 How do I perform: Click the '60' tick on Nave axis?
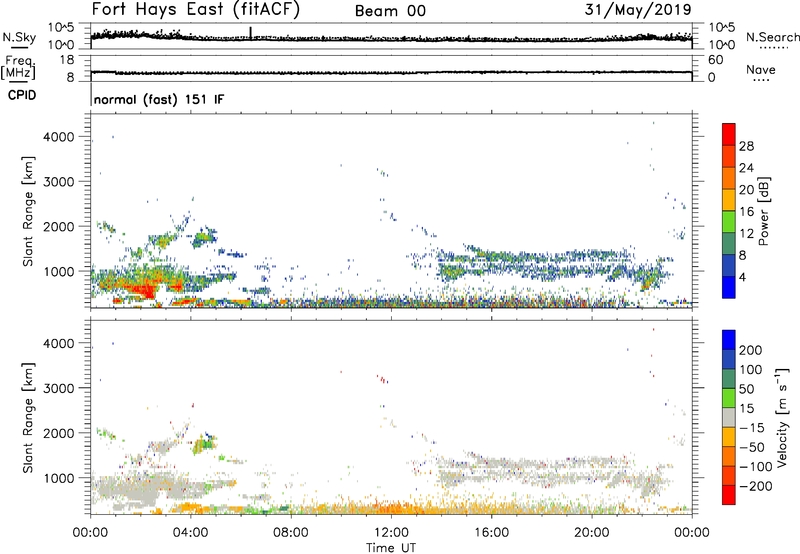(715, 60)
